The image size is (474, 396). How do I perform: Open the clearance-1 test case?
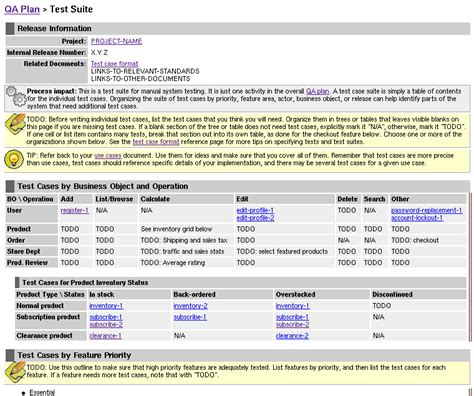coord(106,336)
